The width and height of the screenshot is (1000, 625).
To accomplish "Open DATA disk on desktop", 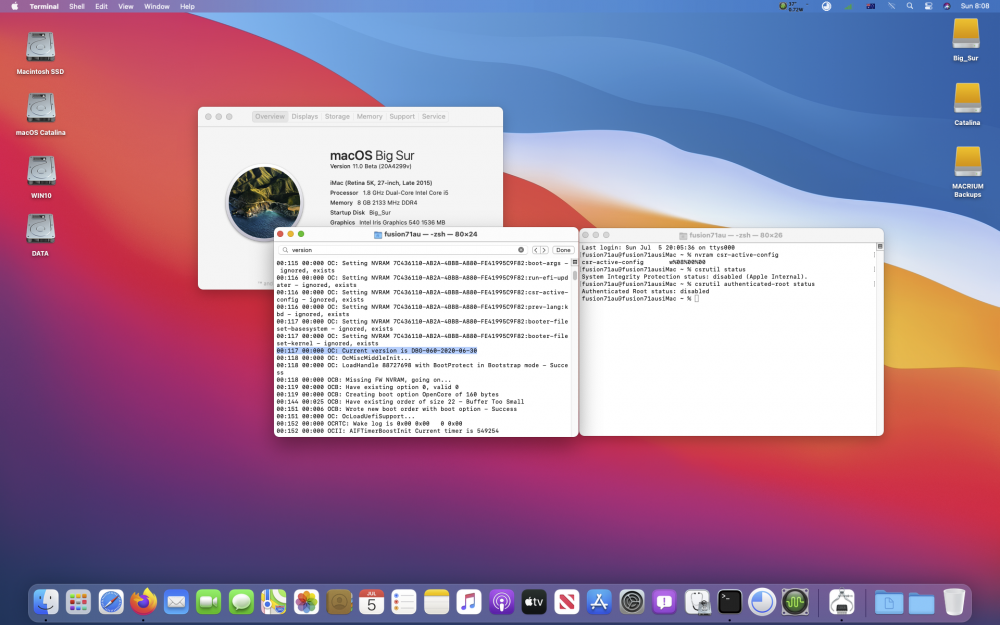I will pos(40,235).
